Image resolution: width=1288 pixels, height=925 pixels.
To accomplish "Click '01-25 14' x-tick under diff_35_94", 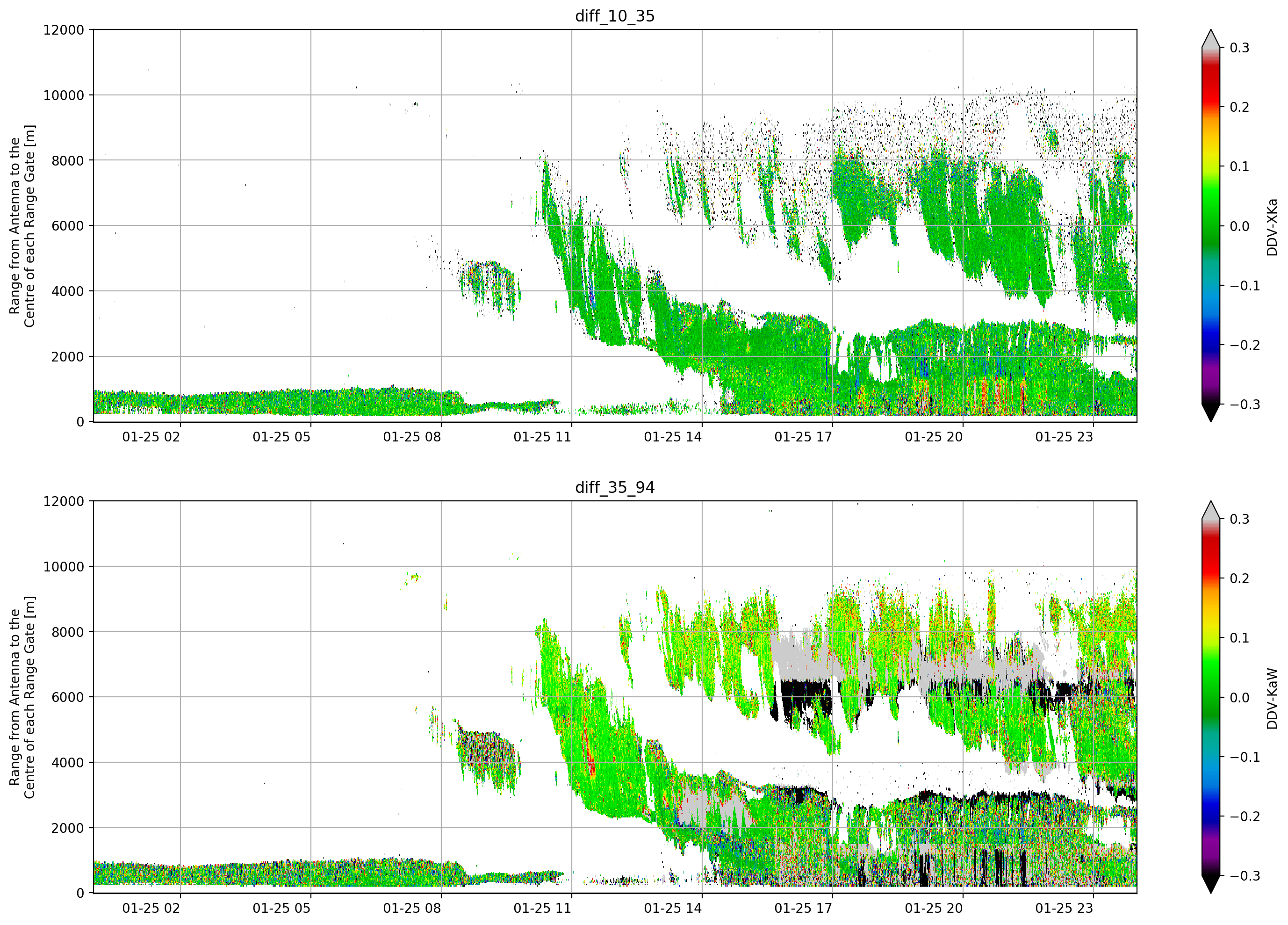I will click(673, 909).
